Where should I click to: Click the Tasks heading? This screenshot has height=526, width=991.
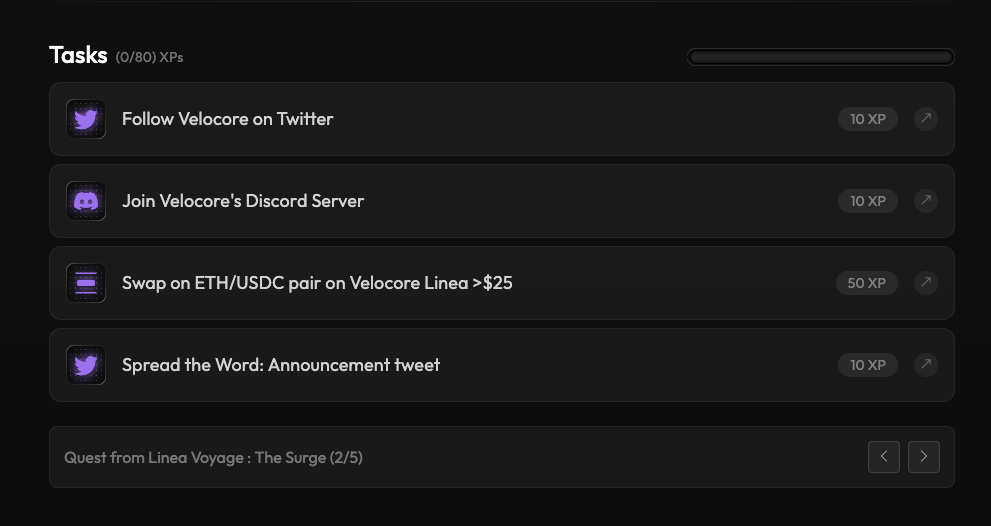point(78,55)
